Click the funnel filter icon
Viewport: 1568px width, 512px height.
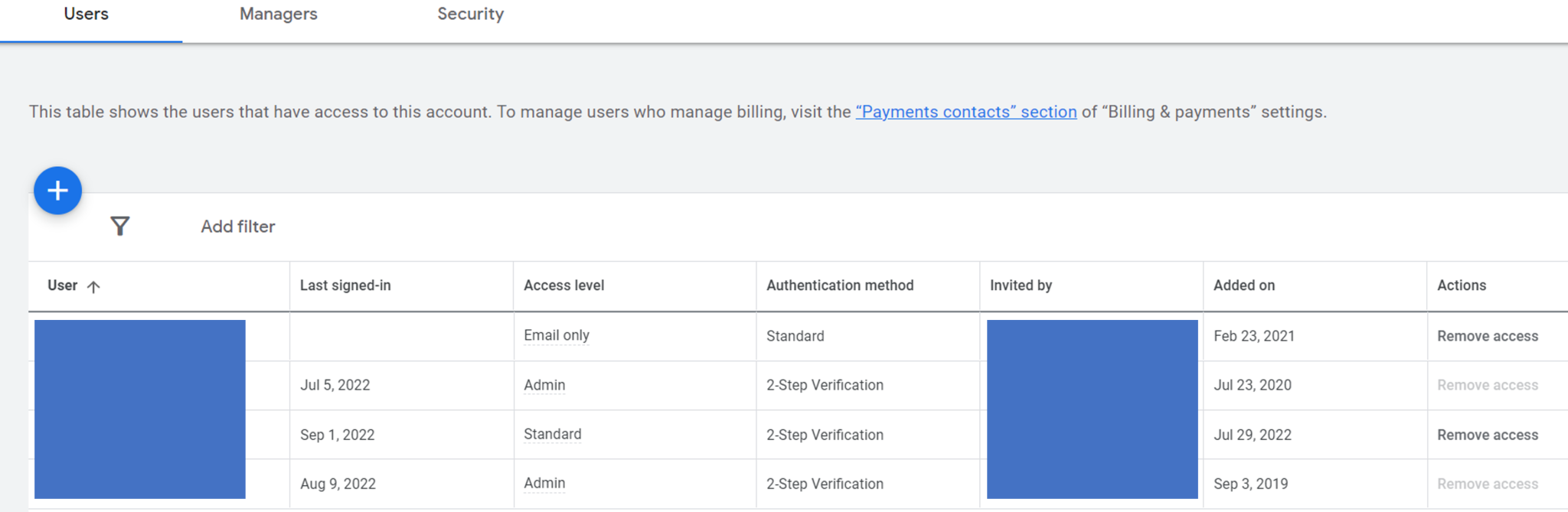click(x=120, y=226)
